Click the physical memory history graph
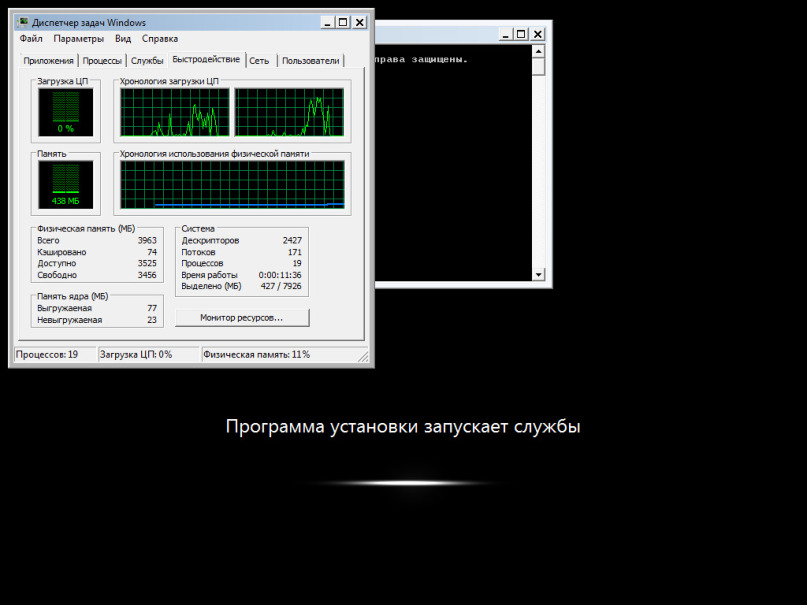The image size is (807, 605). click(x=232, y=183)
